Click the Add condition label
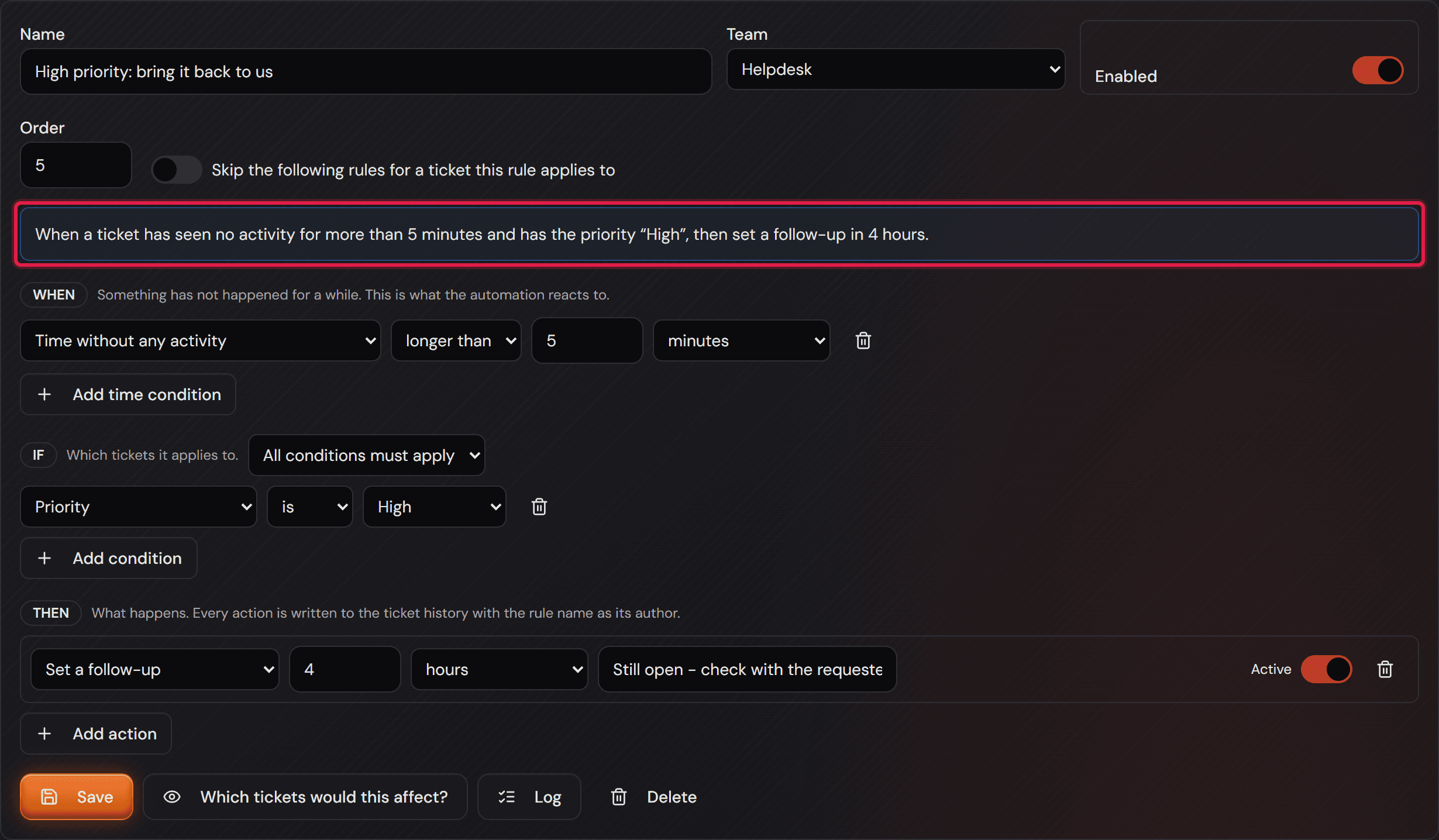The image size is (1439, 840). (x=127, y=558)
